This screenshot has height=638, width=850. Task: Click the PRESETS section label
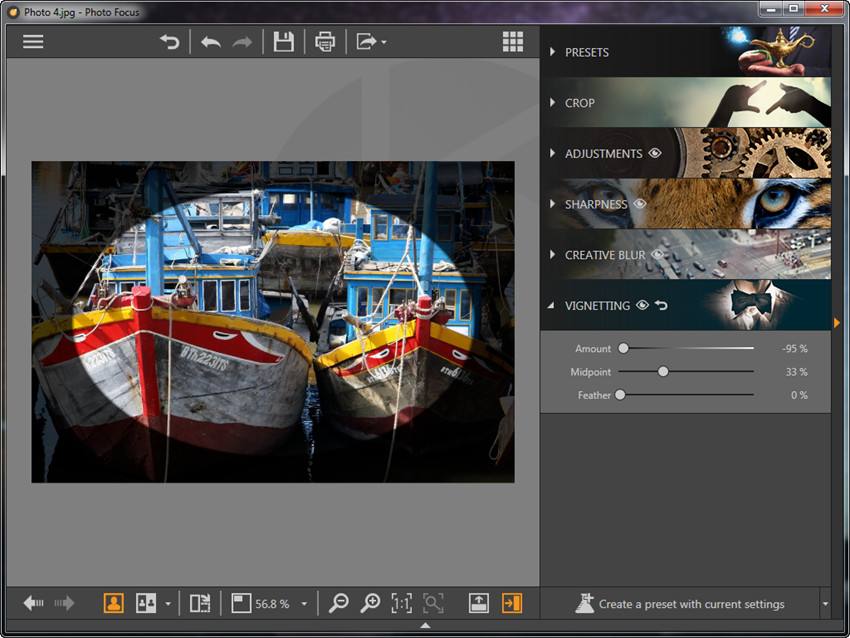(x=587, y=53)
